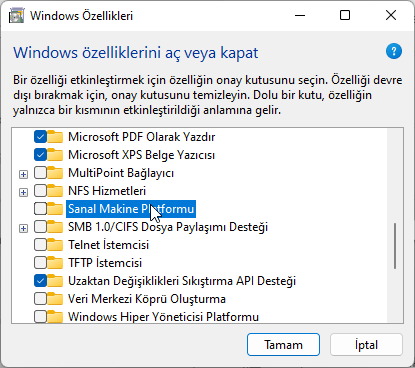
Task: Select Telnet İstemcisi label
Action: pos(108,245)
